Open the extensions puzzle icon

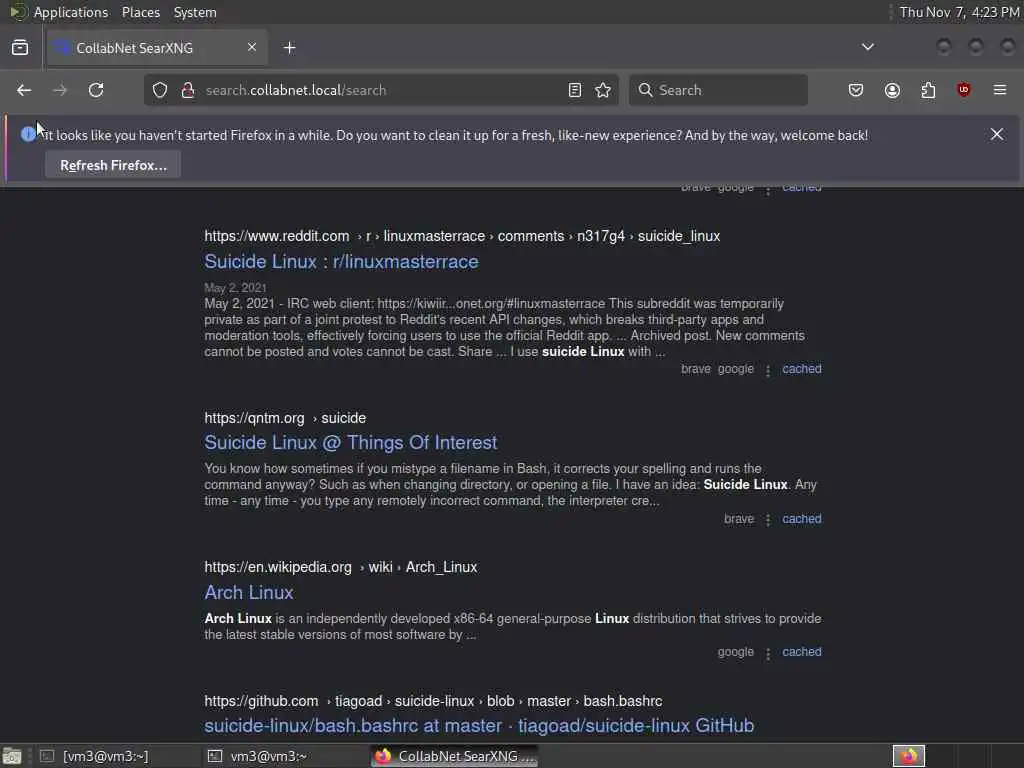tap(928, 90)
